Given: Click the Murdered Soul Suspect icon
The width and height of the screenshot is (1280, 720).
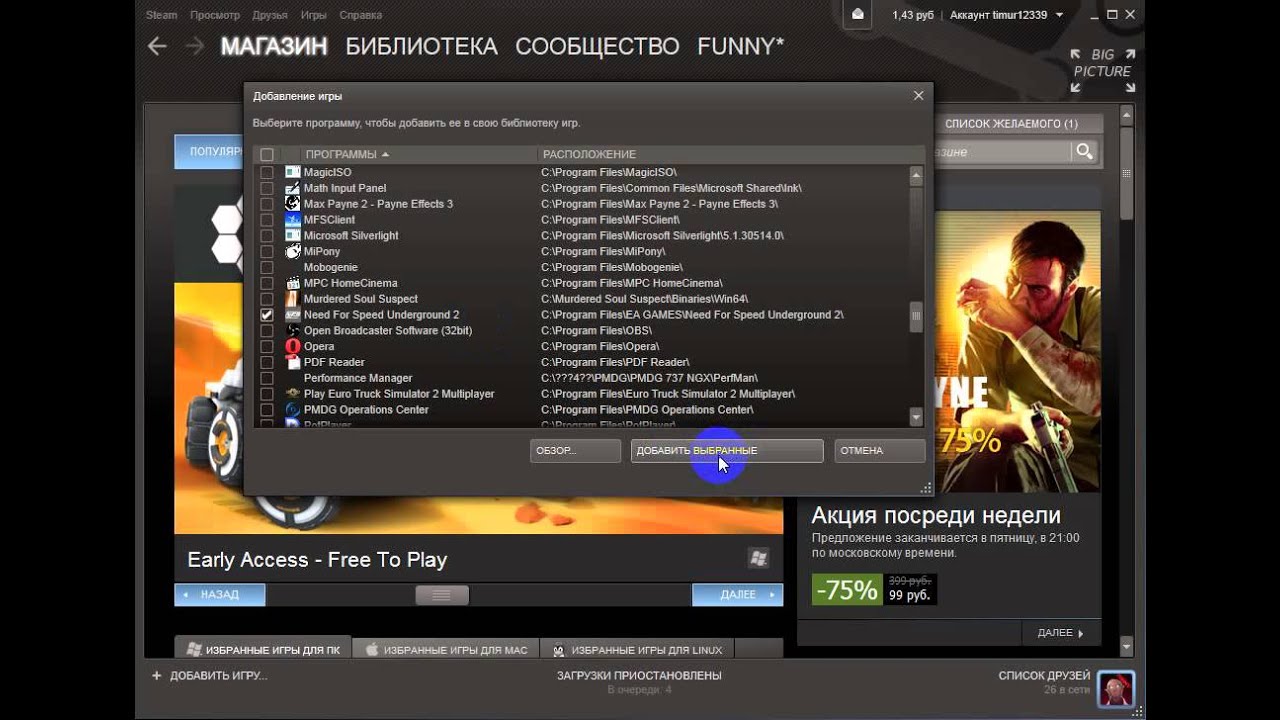Looking at the screenshot, I should (292, 299).
